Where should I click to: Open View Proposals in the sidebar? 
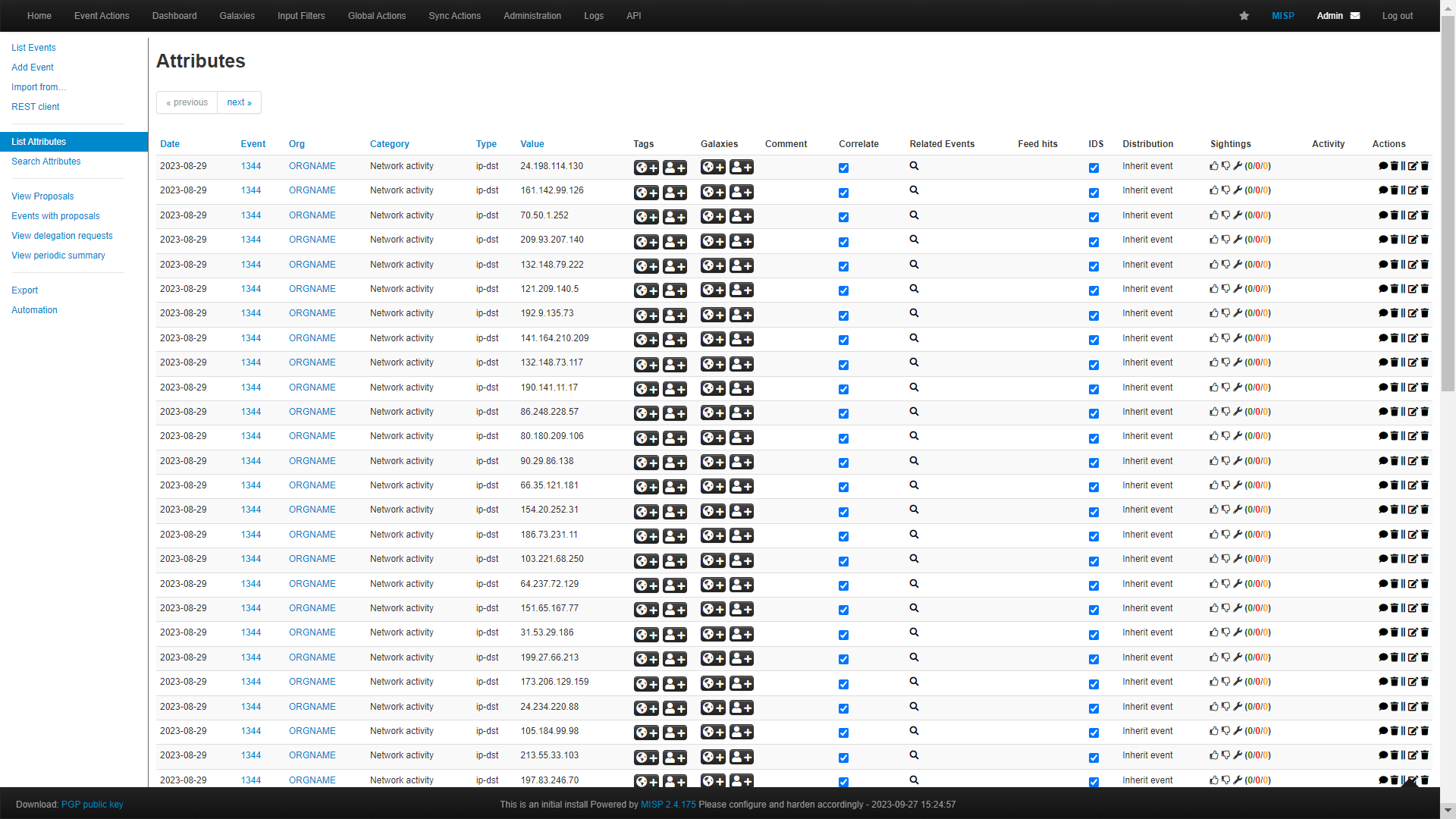point(42,196)
